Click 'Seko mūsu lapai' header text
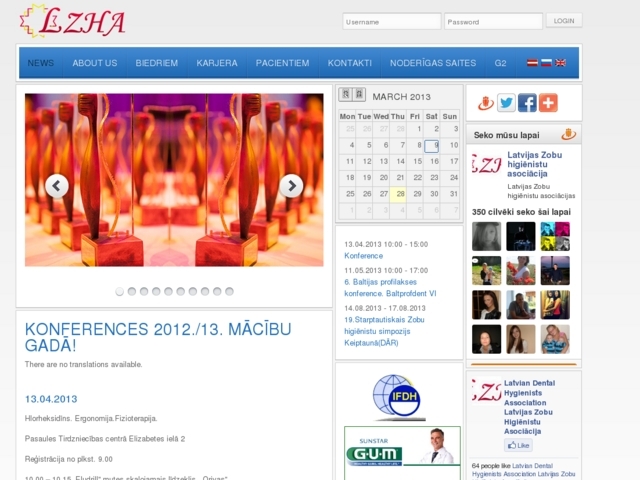This screenshot has width=640, height=480. [x=507, y=135]
